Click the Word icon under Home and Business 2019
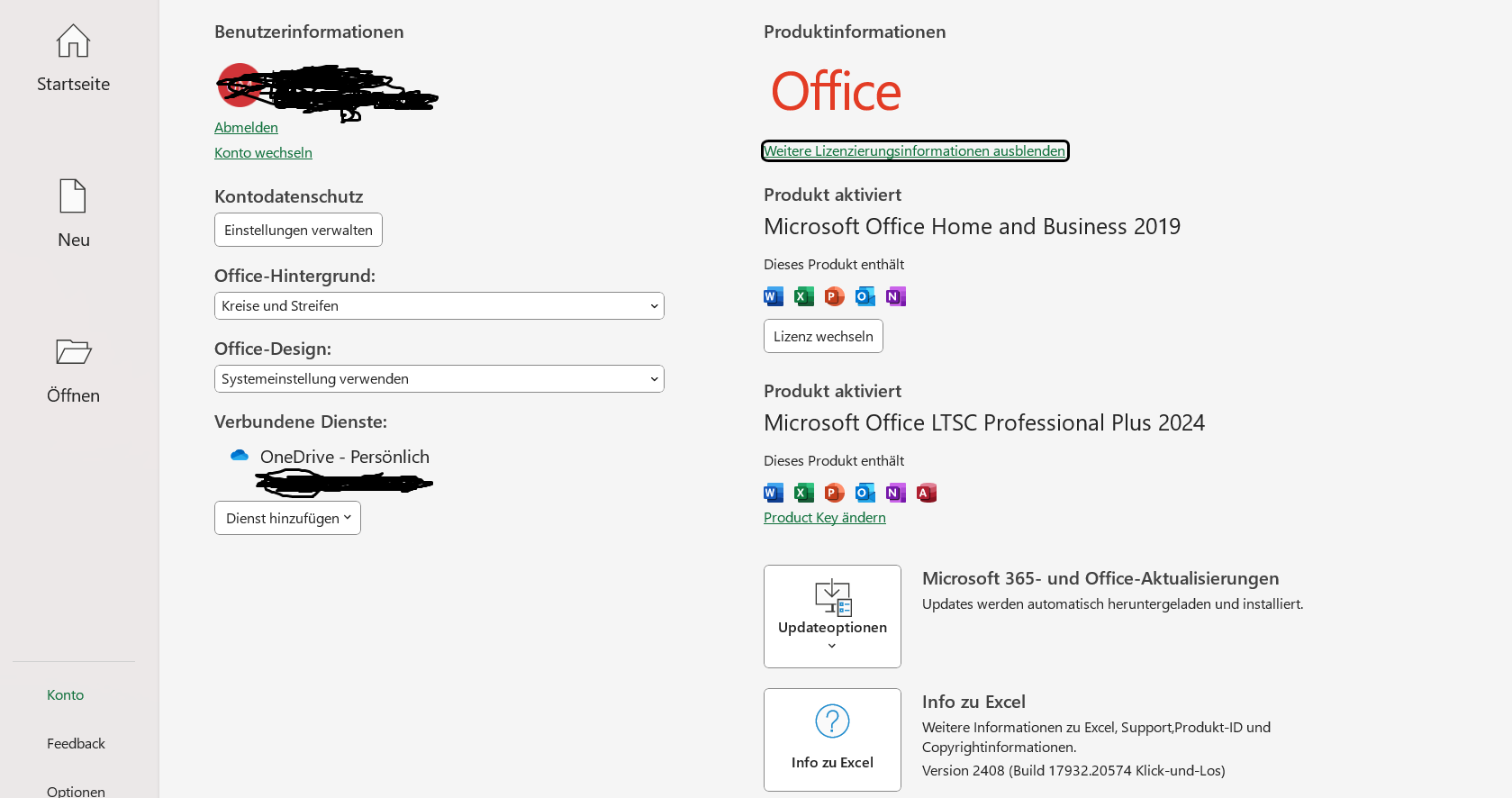Viewport: 1512px width, 798px height. tap(774, 296)
